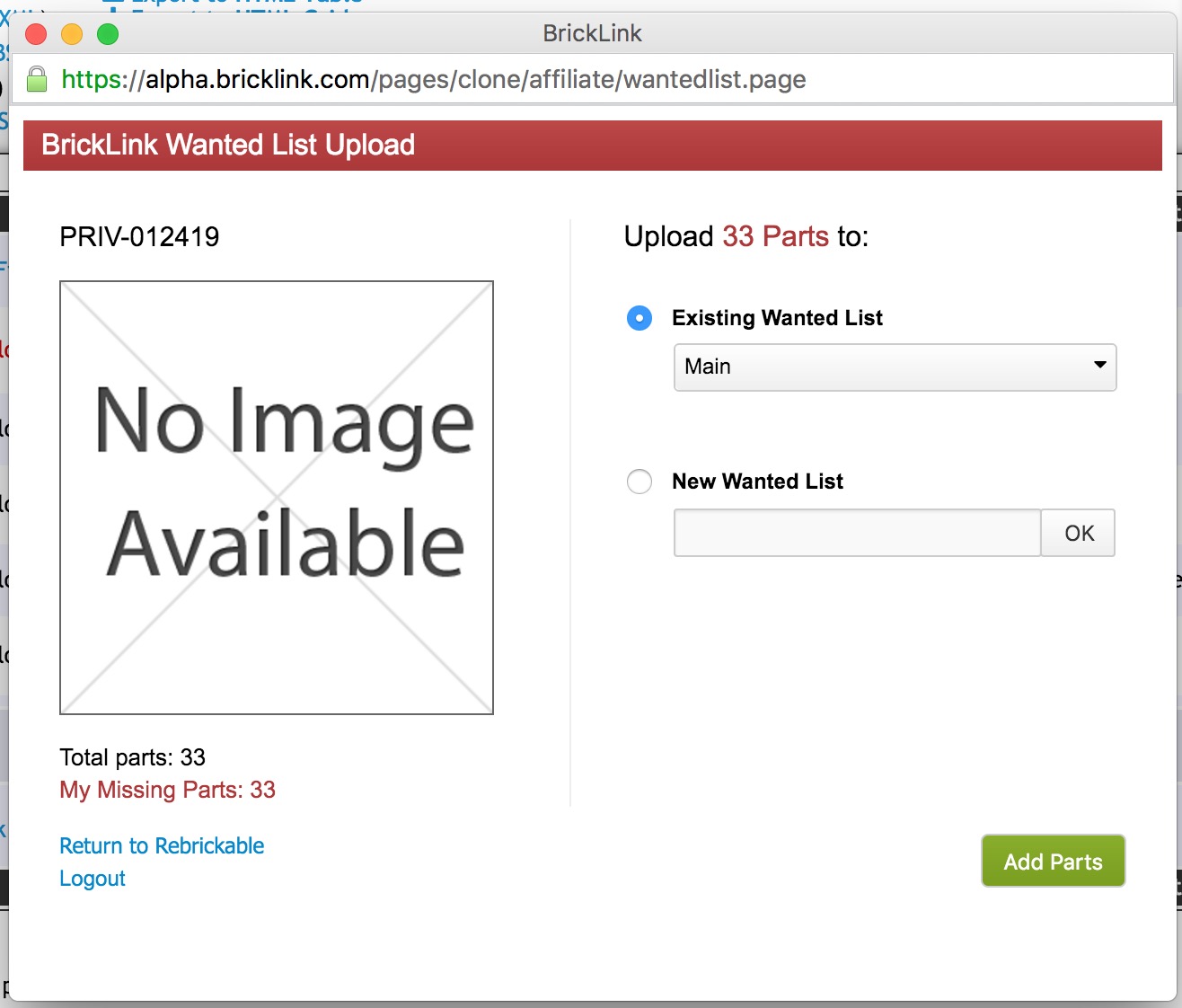Open the Main wanted list dropdown
The image size is (1182, 1008).
[895, 367]
